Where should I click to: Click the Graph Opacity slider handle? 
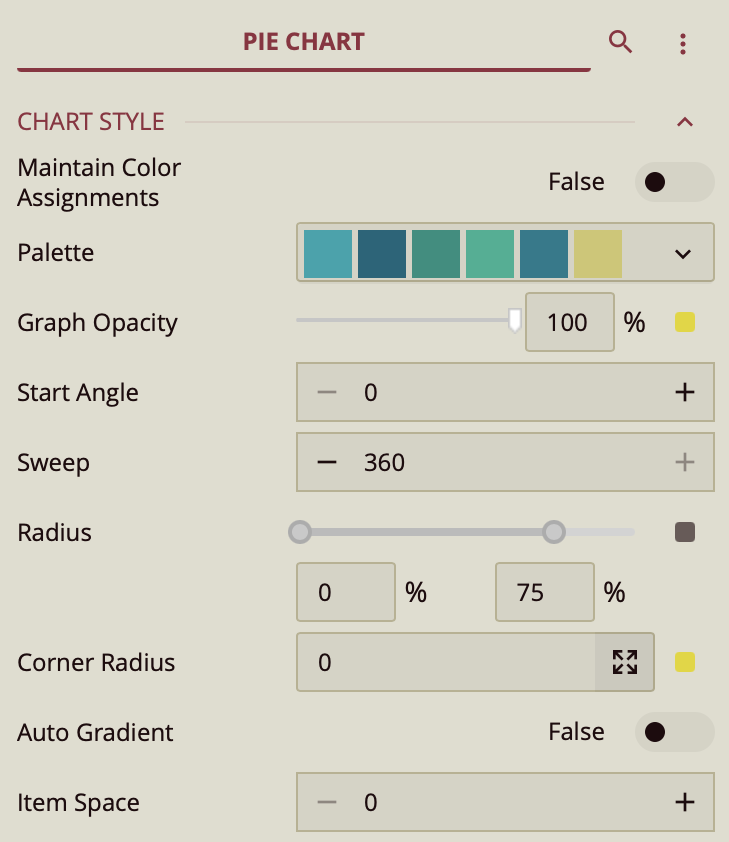tap(514, 320)
